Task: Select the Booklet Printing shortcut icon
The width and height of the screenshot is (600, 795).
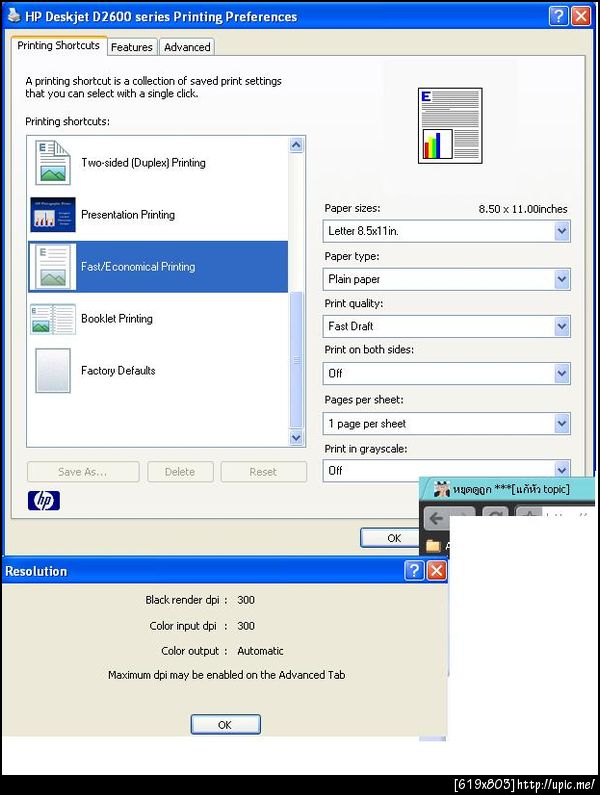Action: pos(53,319)
